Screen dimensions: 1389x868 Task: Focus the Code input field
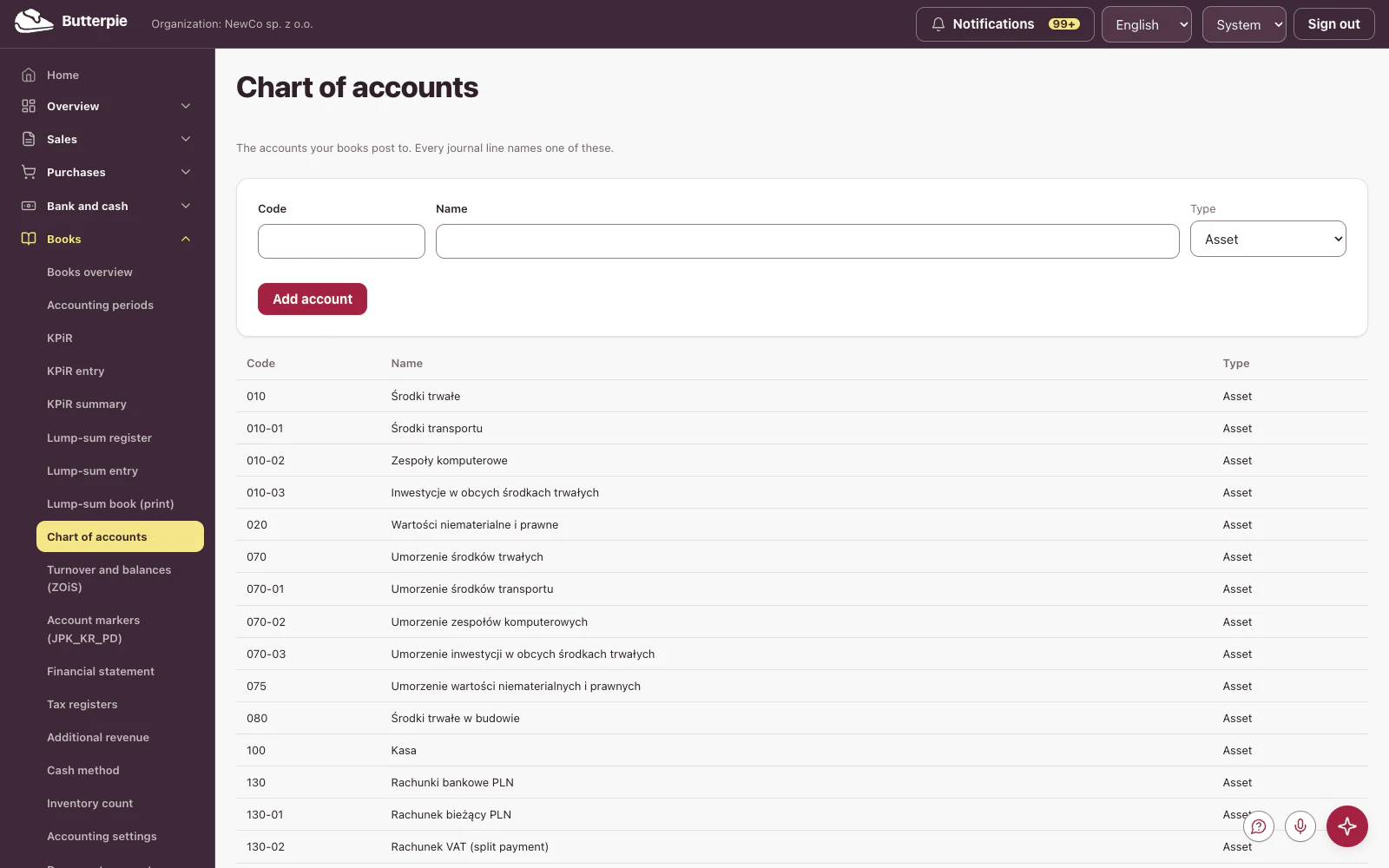pos(341,241)
